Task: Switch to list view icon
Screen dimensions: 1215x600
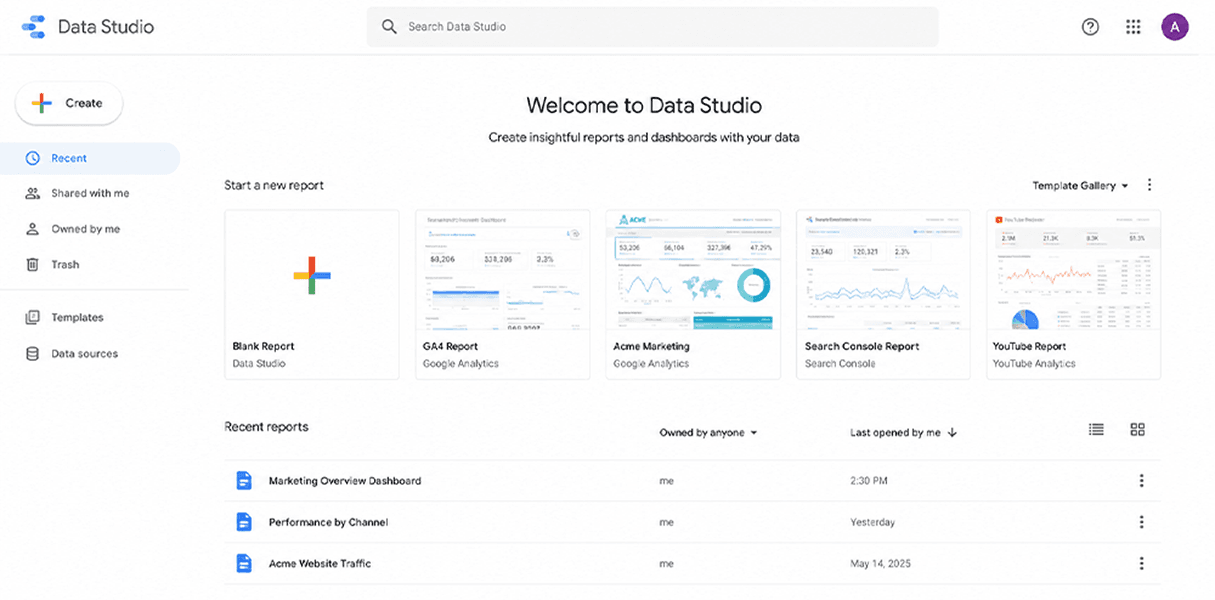Action: click(1096, 429)
